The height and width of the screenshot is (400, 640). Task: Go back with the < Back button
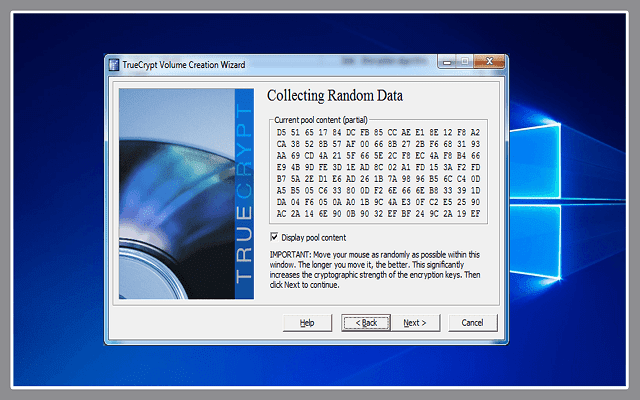[366, 323]
